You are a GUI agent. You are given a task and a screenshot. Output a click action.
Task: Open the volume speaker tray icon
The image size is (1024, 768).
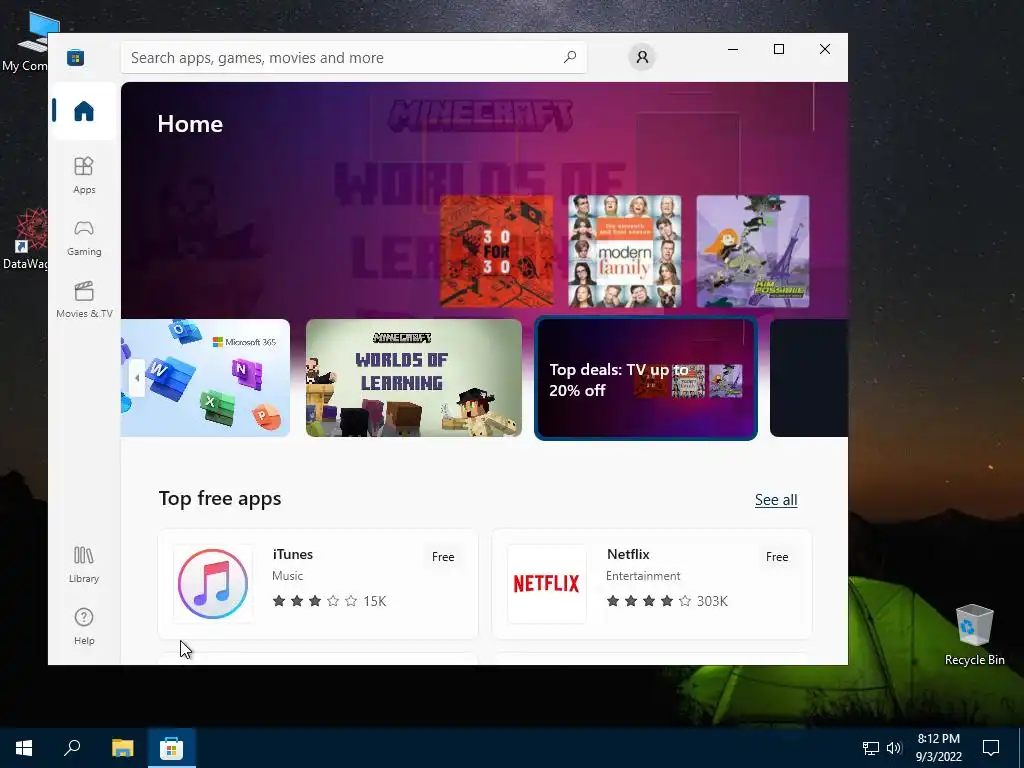tap(893, 748)
